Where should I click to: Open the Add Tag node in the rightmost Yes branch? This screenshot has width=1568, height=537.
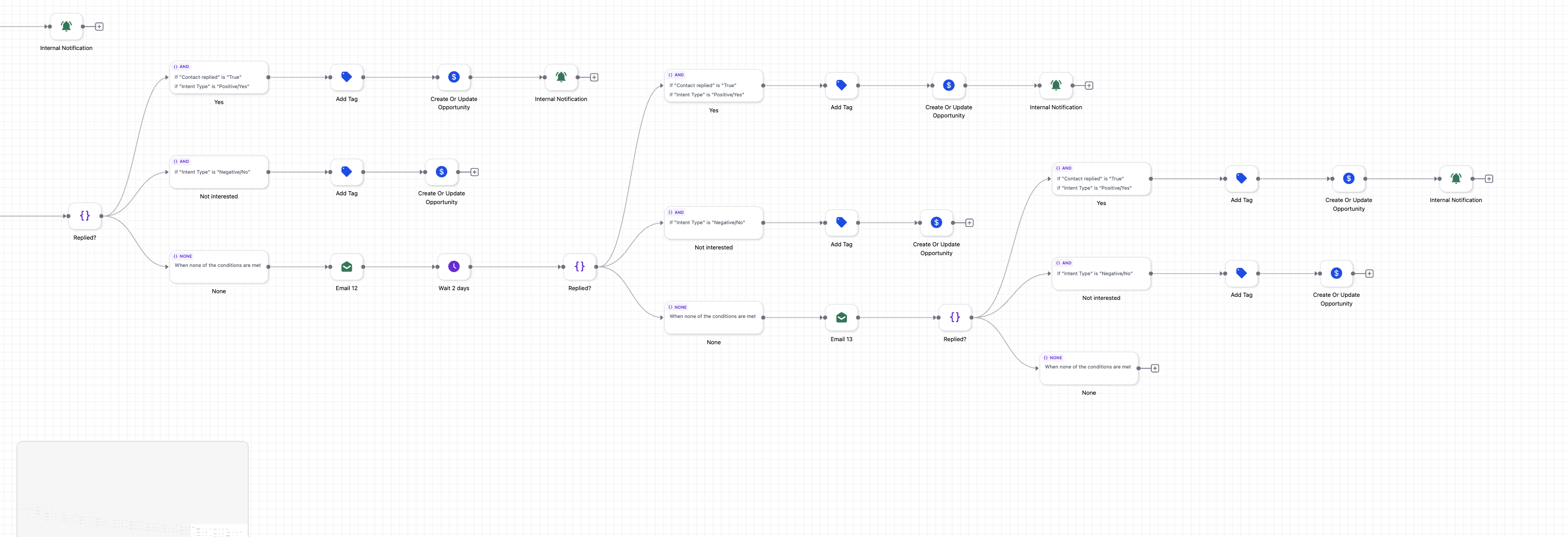click(1241, 179)
